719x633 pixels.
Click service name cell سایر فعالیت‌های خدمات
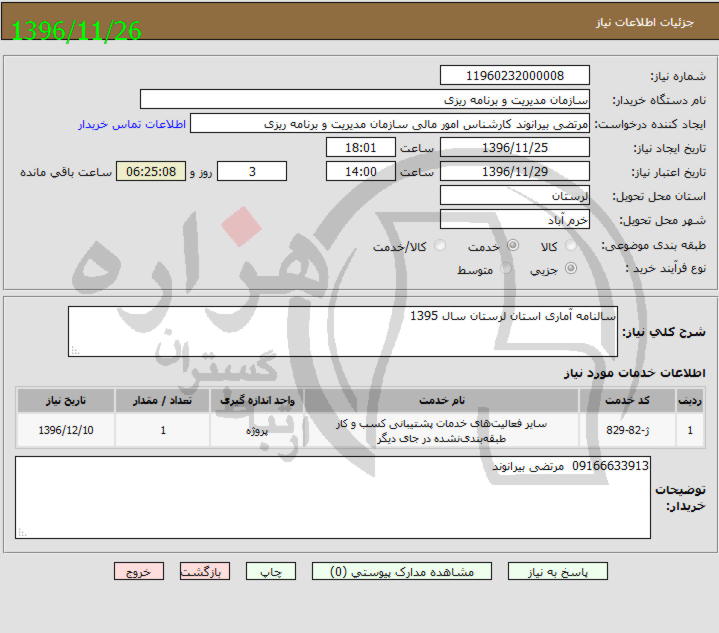(x=442, y=430)
